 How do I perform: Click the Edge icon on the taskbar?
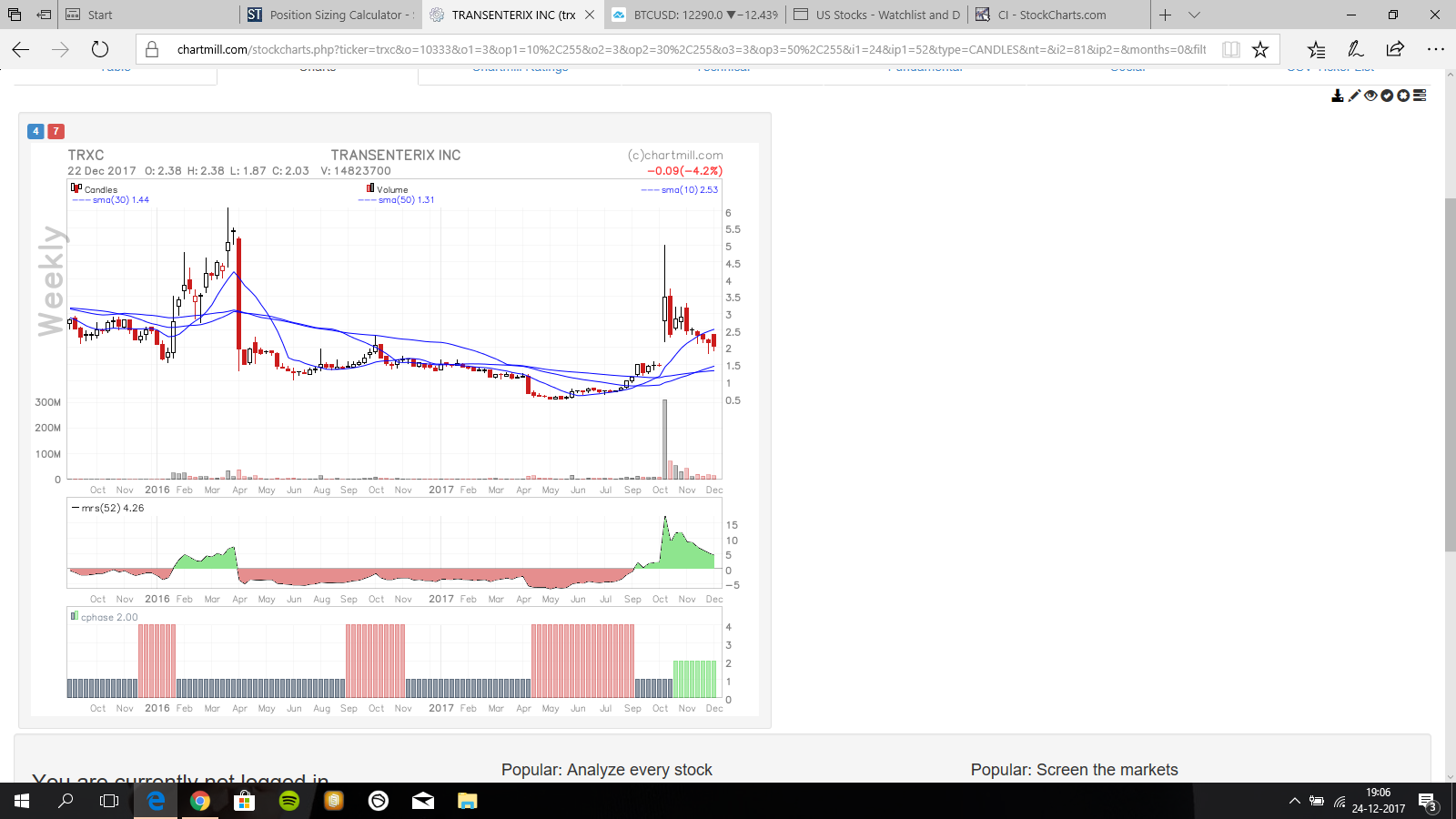157,801
